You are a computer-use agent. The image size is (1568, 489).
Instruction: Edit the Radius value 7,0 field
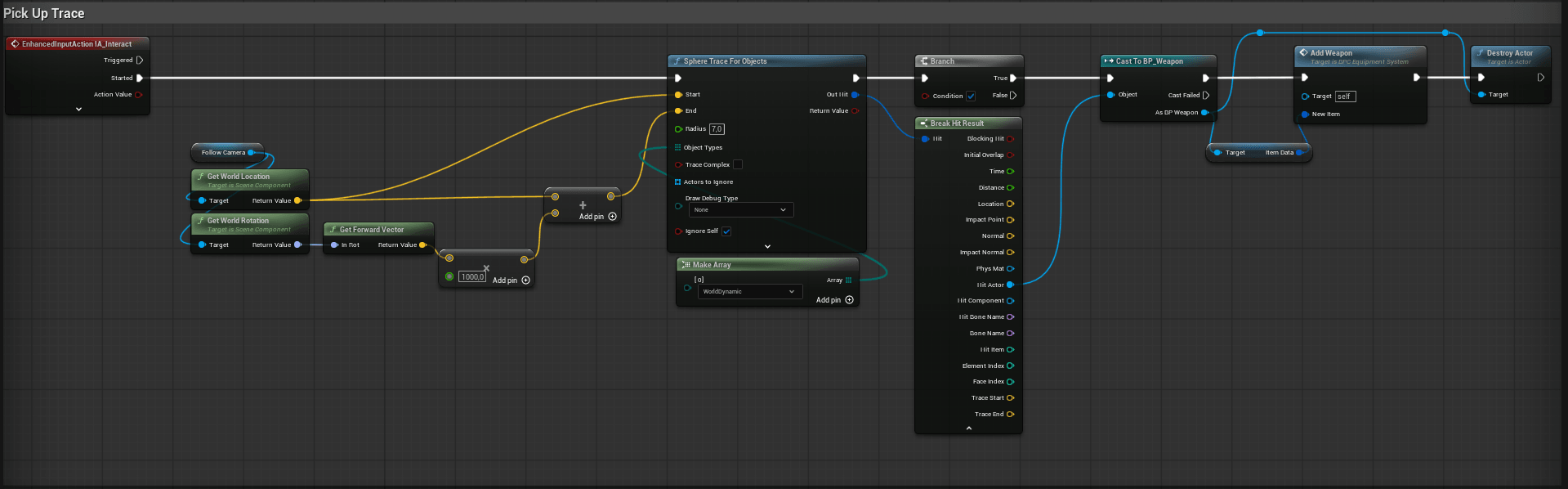pos(717,129)
